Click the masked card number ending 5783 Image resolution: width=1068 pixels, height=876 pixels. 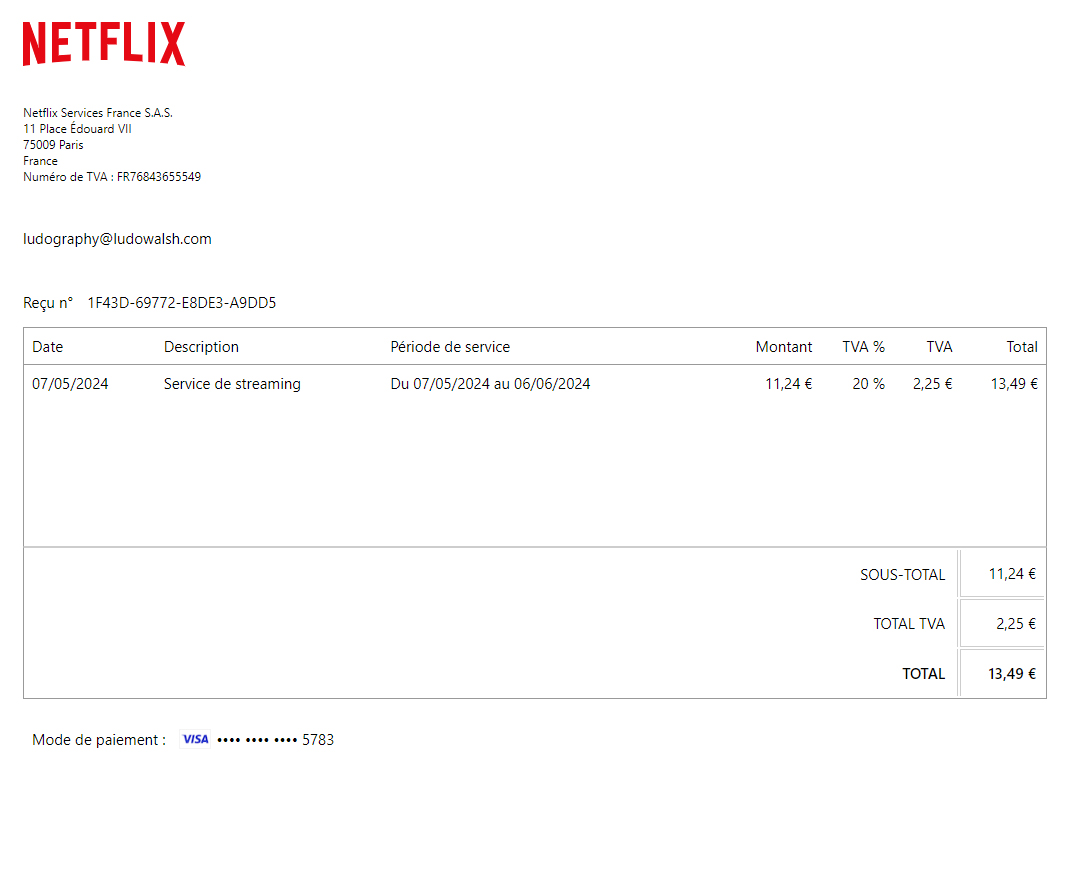click(x=275, y=740)
